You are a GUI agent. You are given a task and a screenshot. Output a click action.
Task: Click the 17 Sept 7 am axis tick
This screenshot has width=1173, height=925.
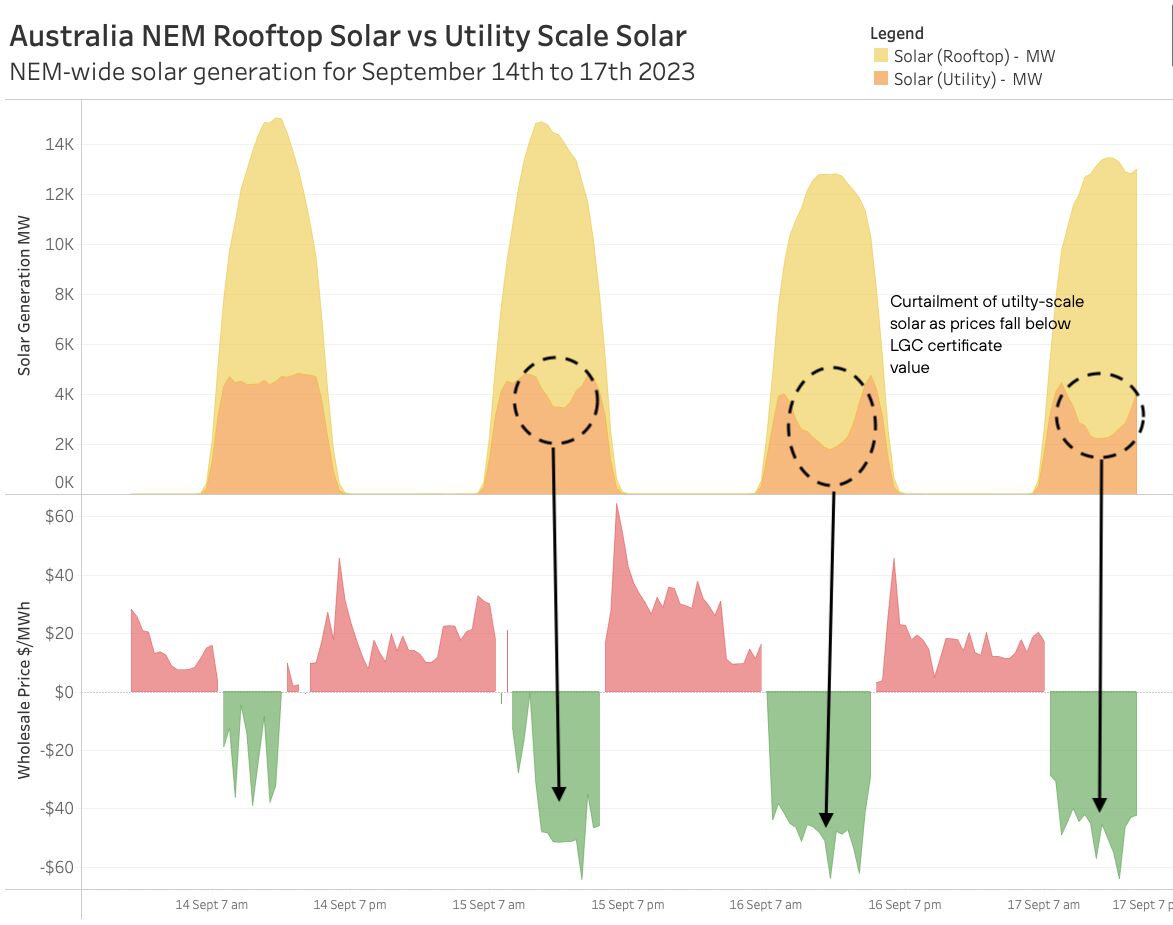[1044, 905]
